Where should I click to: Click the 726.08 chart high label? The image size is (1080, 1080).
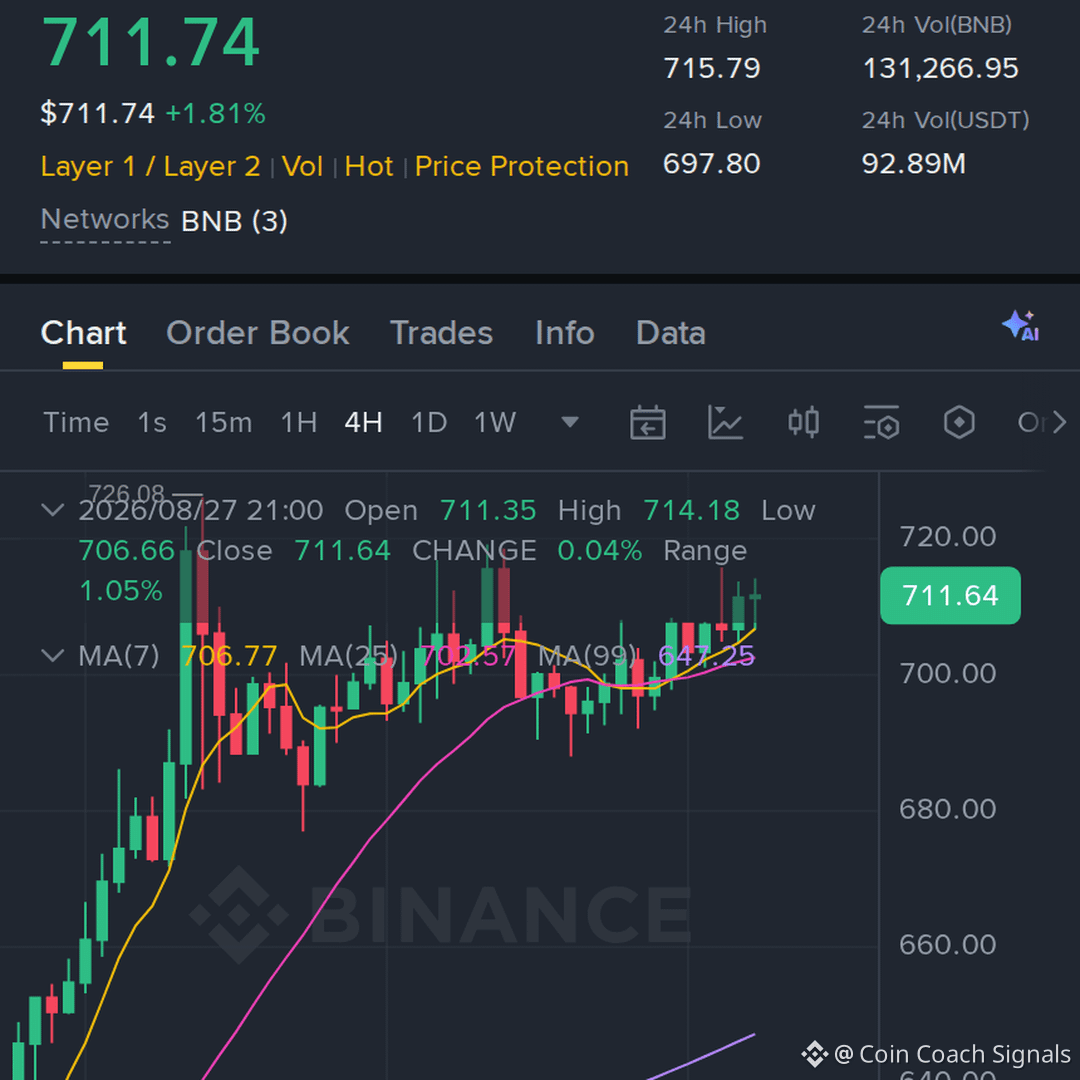click(x=127, y=492)
